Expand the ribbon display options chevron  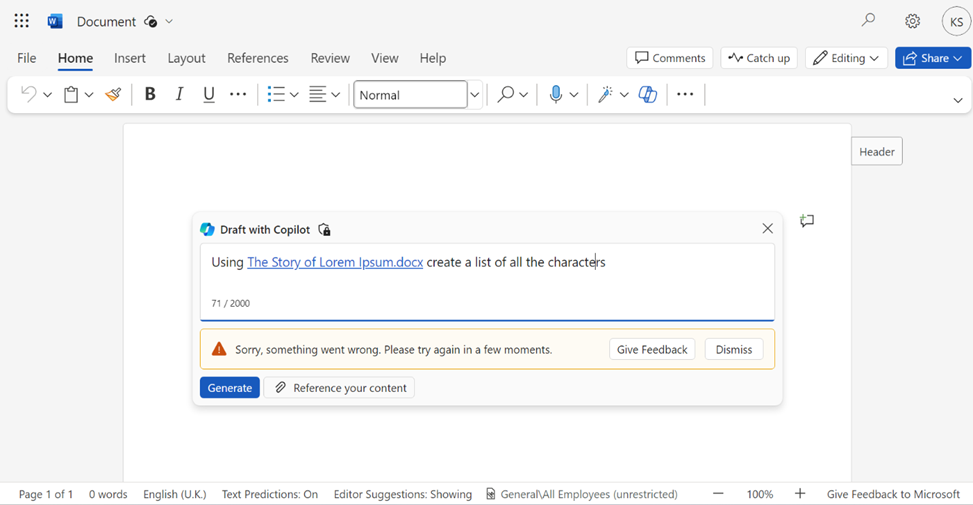(958, 101)
